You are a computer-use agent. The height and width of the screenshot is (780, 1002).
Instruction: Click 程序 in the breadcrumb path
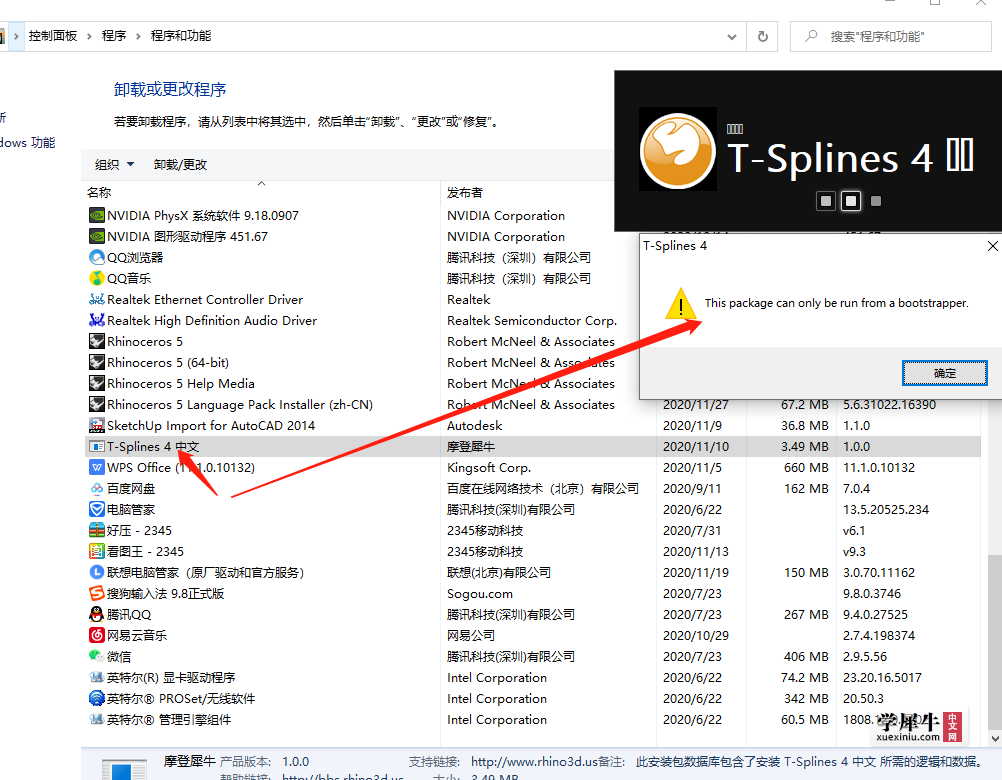[114, 36]
